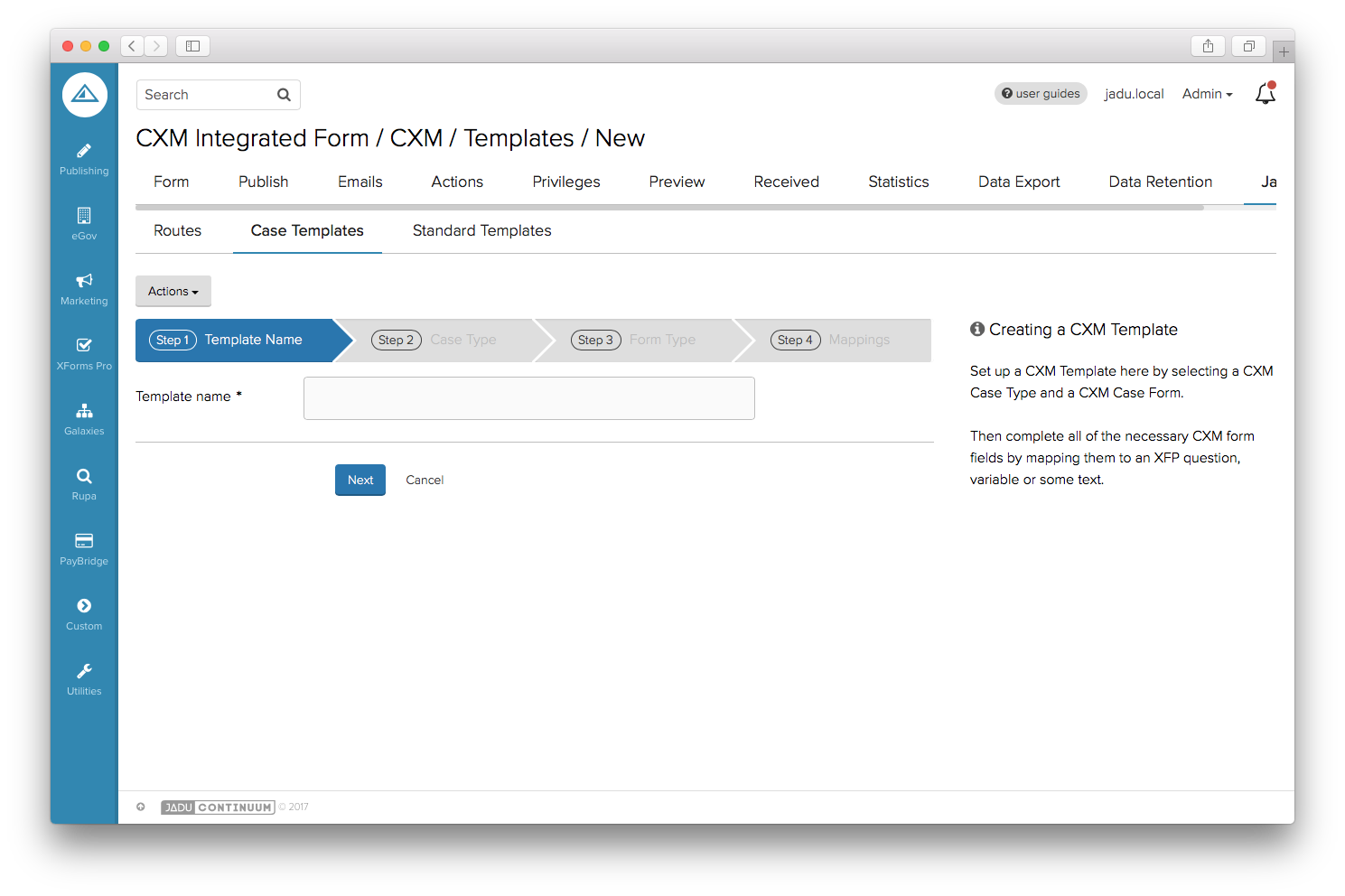View notifications via bell icon
This screenshot has height=896, width=1345.
(x=1265, y=94)
